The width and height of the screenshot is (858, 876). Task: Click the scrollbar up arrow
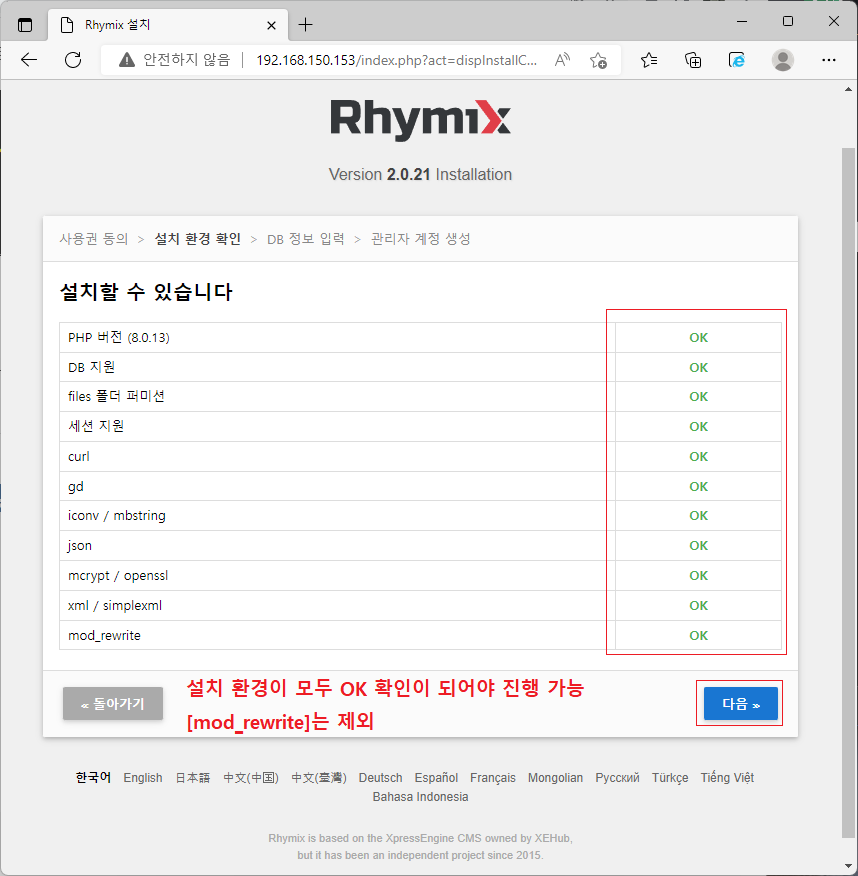coord(849,89)
